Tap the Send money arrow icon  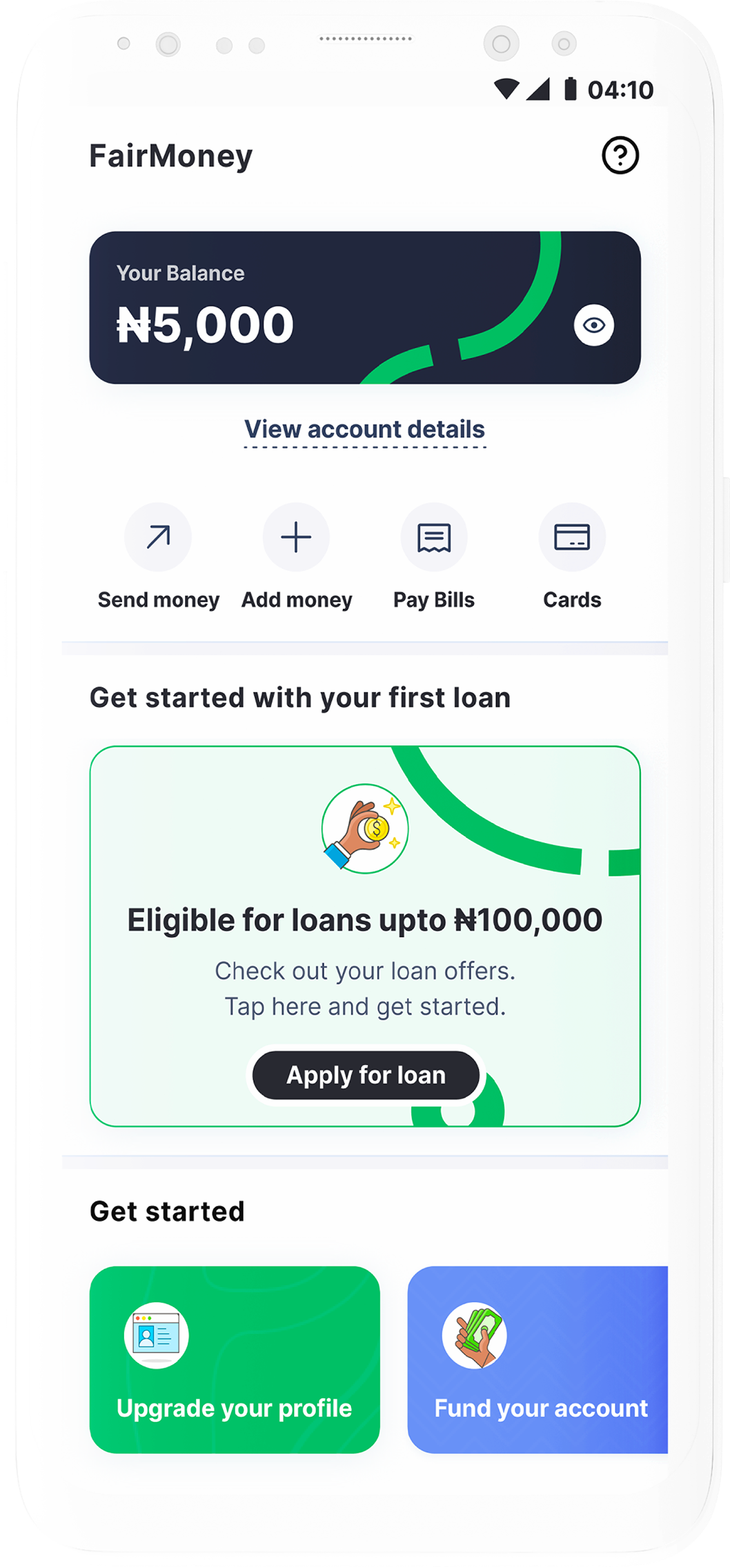[x=158, y=537]
